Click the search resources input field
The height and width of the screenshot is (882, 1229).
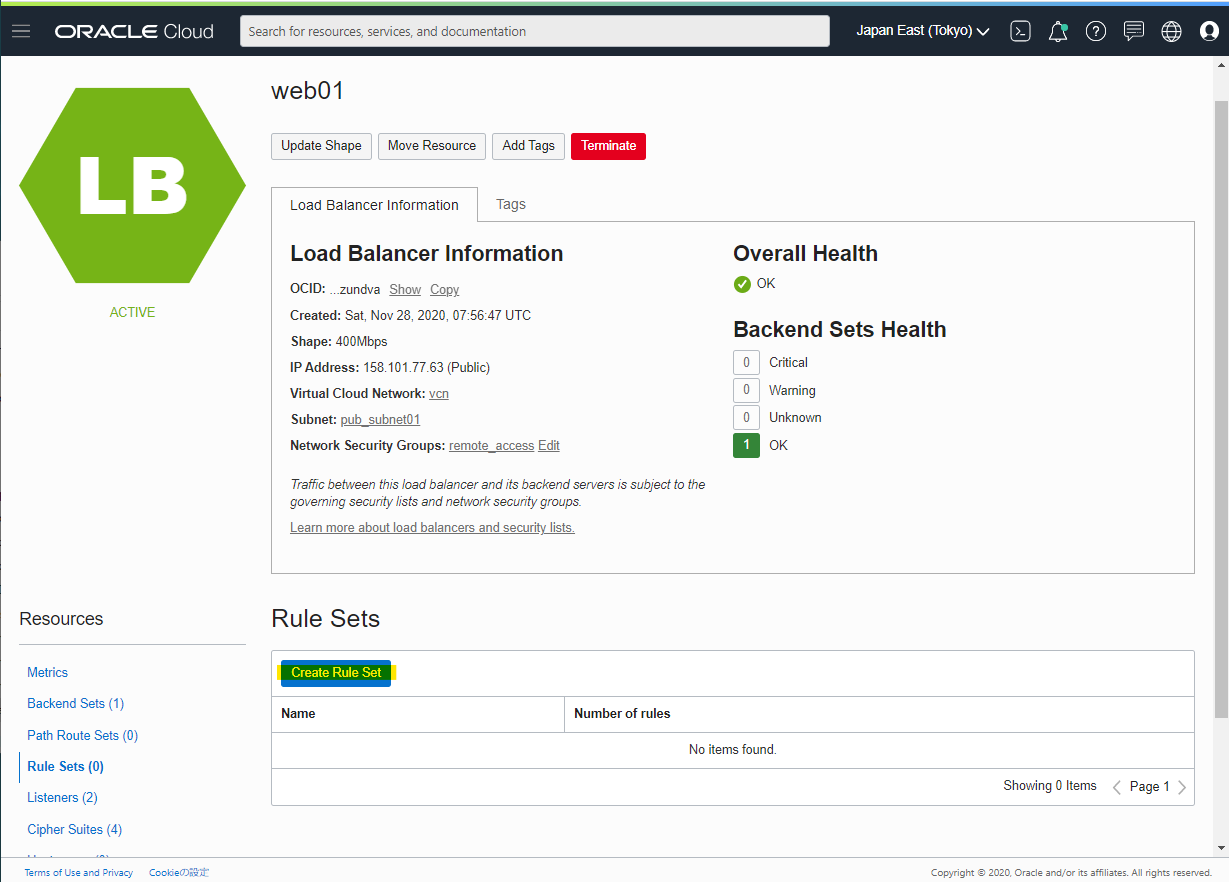tap(535, 31)
